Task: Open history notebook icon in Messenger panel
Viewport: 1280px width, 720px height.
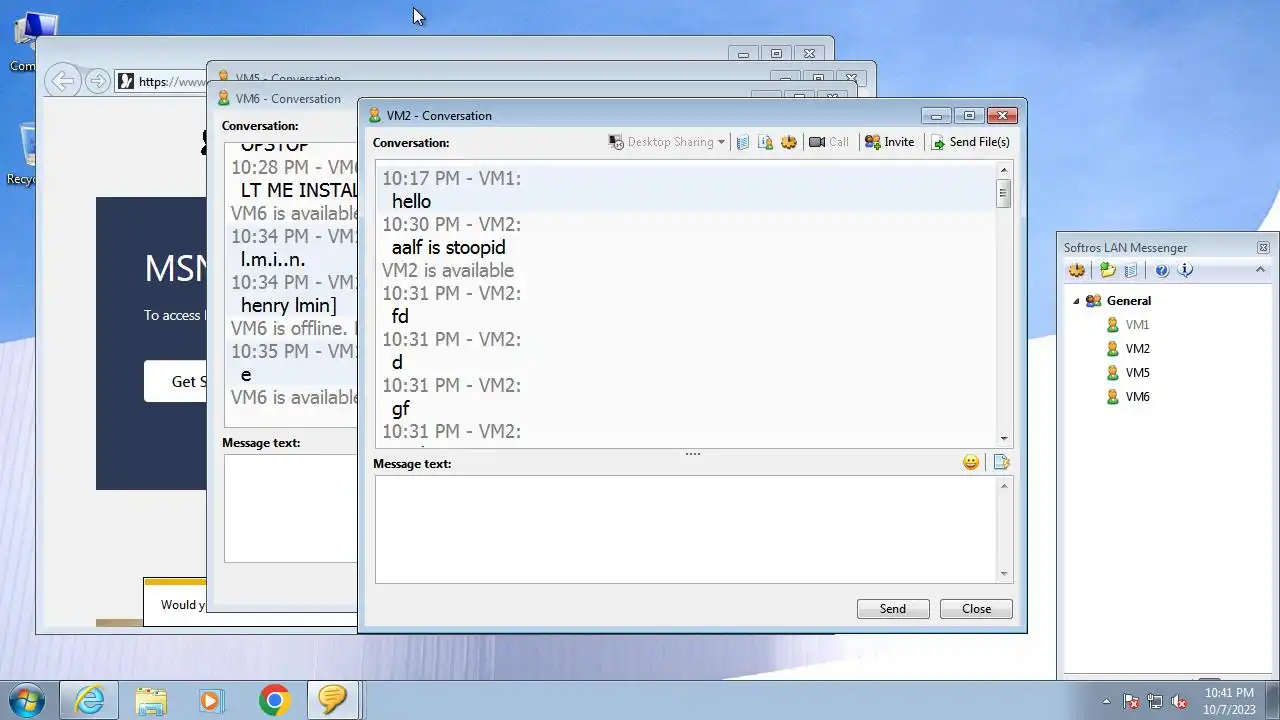Action: point(1131,270)
